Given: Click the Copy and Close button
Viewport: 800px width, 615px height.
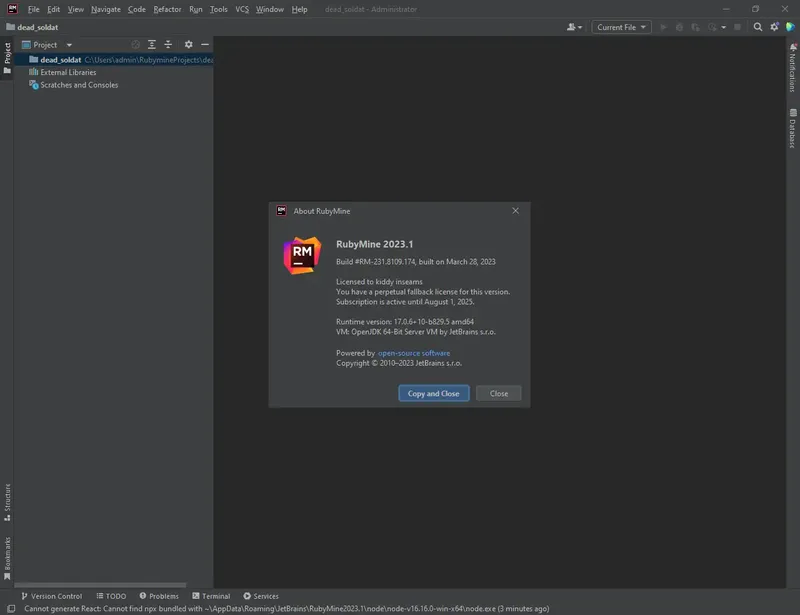Looking at the screenshot, I should click(x=434, y=393).
